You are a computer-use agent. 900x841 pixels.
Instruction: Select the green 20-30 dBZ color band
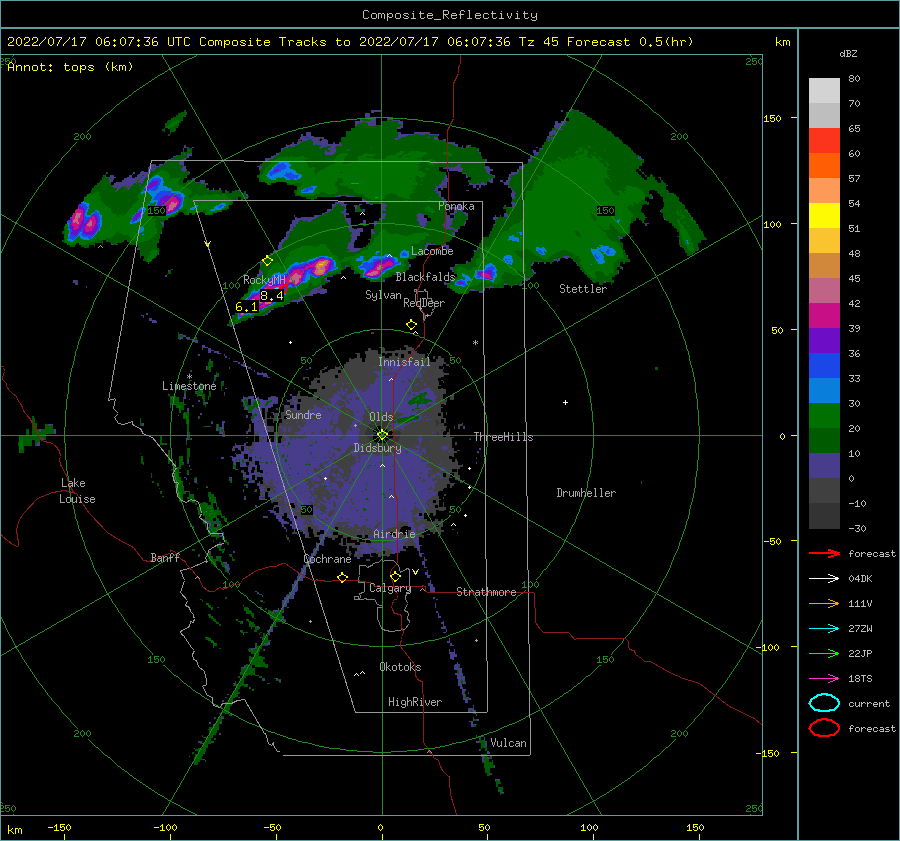[824, 416]
